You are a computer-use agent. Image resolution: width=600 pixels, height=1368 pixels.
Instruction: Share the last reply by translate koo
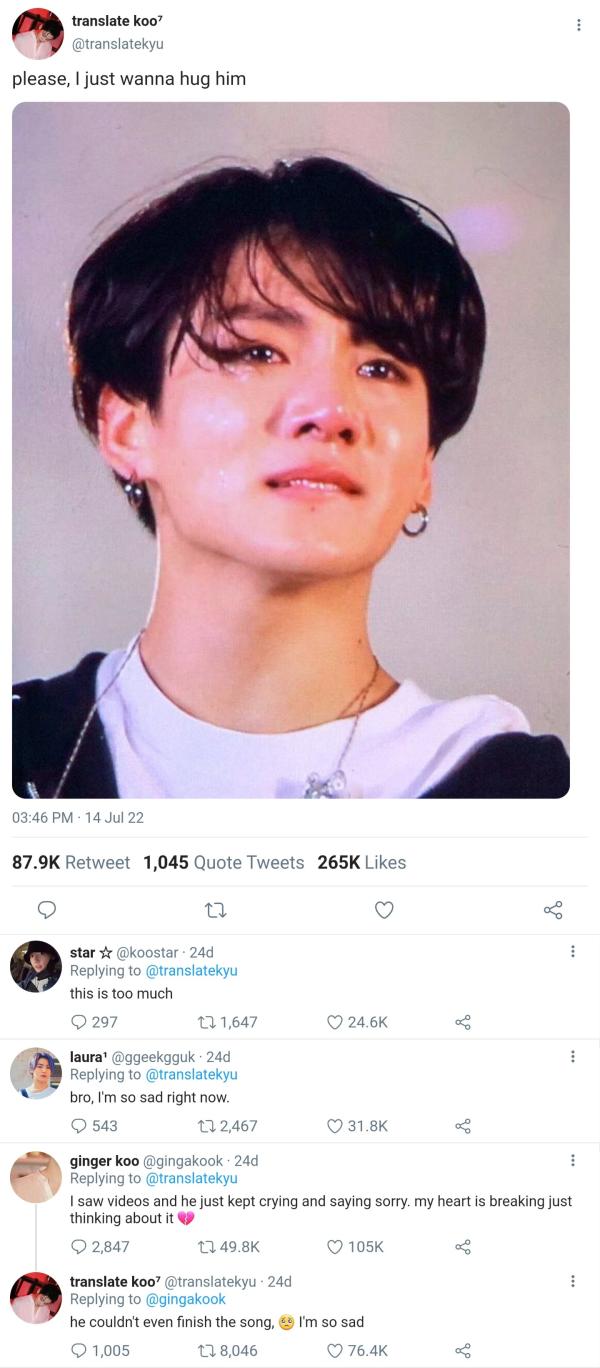click(463, 1351)
